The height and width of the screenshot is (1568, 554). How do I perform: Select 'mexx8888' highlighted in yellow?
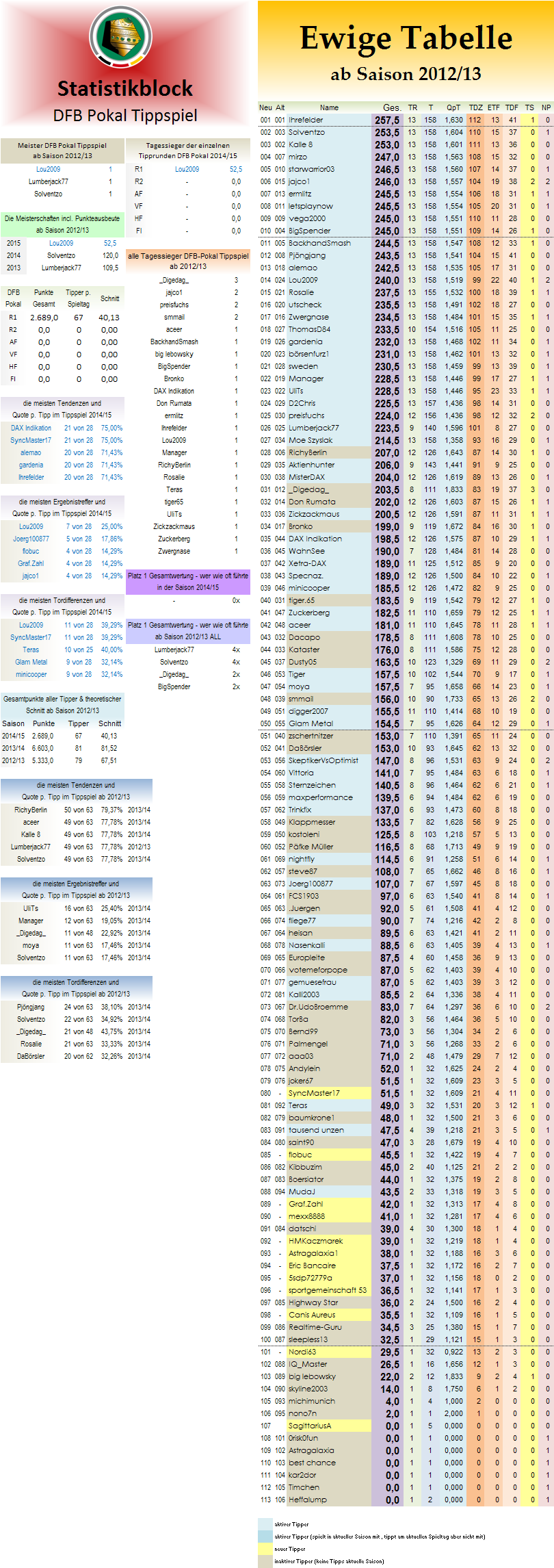point(306,1216)
